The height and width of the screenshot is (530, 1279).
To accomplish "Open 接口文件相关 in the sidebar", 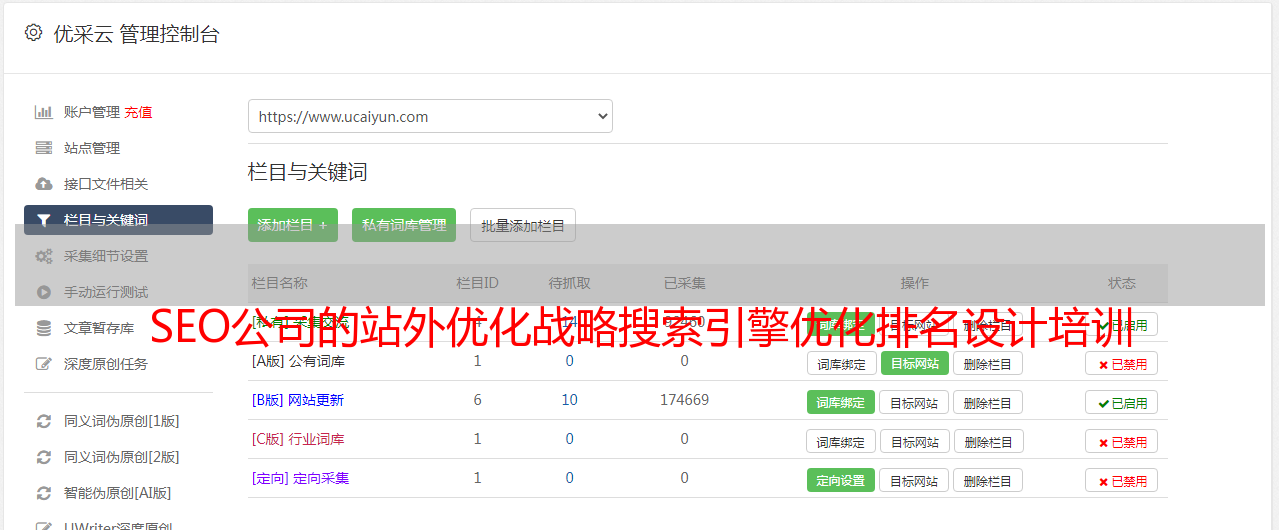I will point(106,184).
